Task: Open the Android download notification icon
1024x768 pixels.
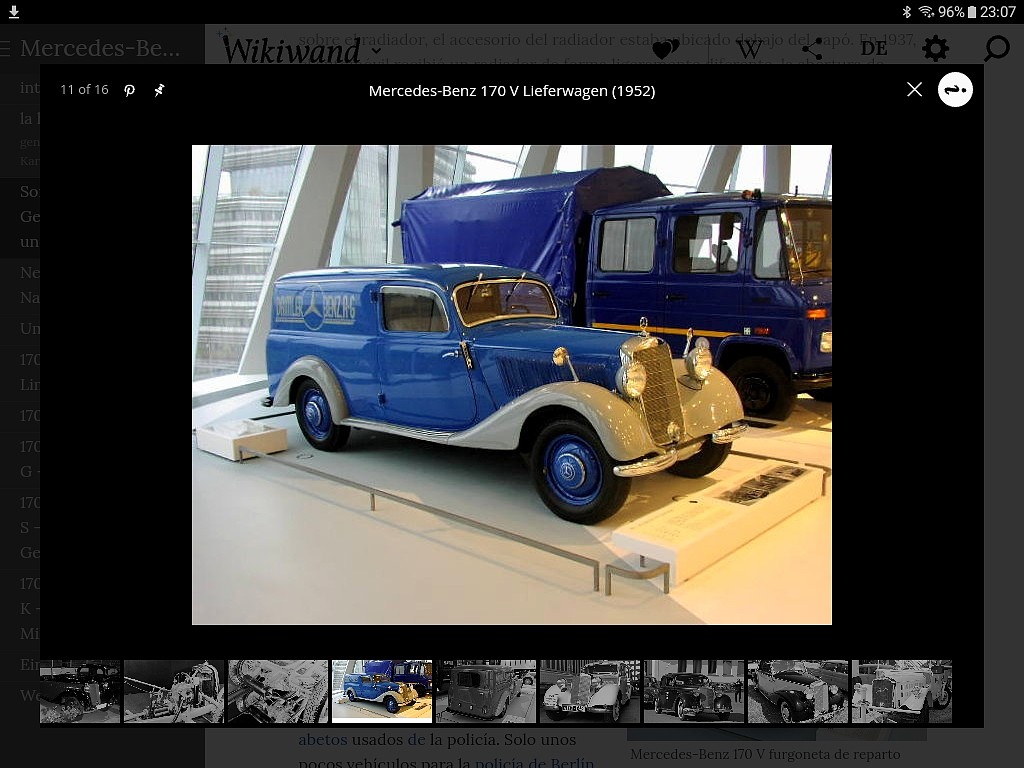Action: point(14,12)
